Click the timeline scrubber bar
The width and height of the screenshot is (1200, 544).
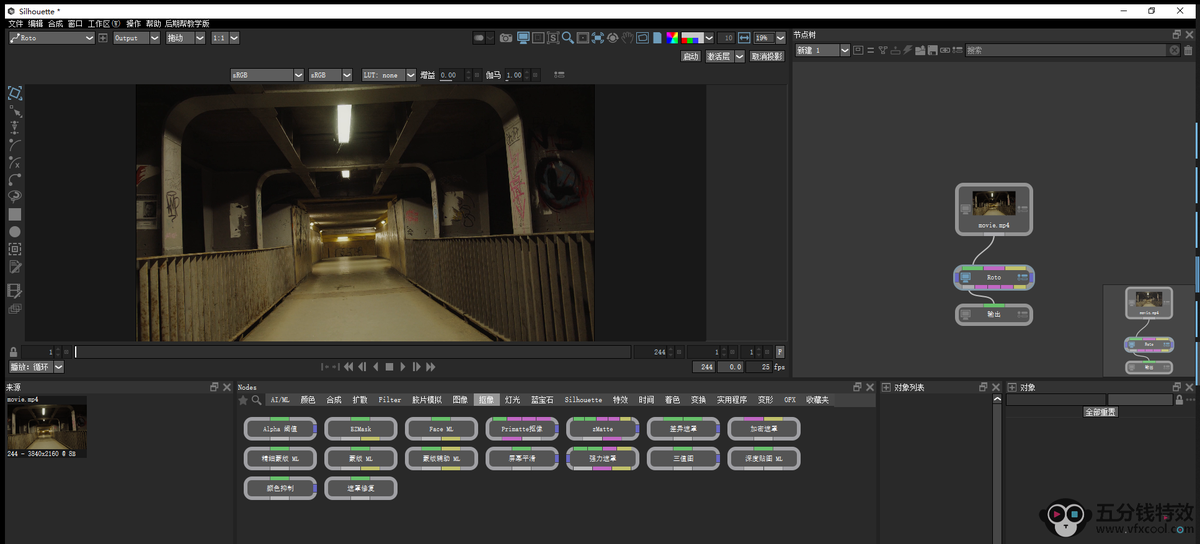click(350, 352)
